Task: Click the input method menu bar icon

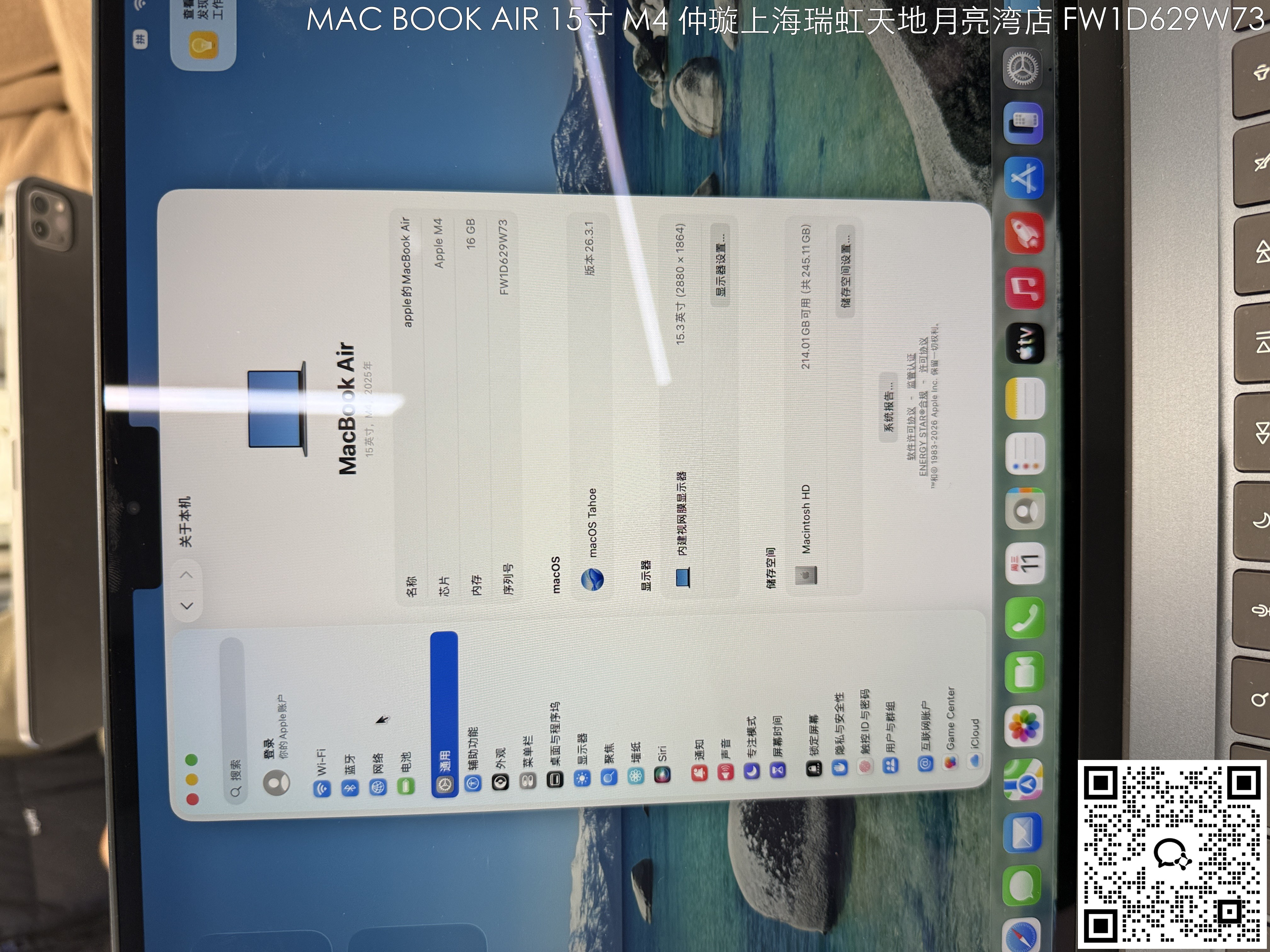Action: click(141, 39)
